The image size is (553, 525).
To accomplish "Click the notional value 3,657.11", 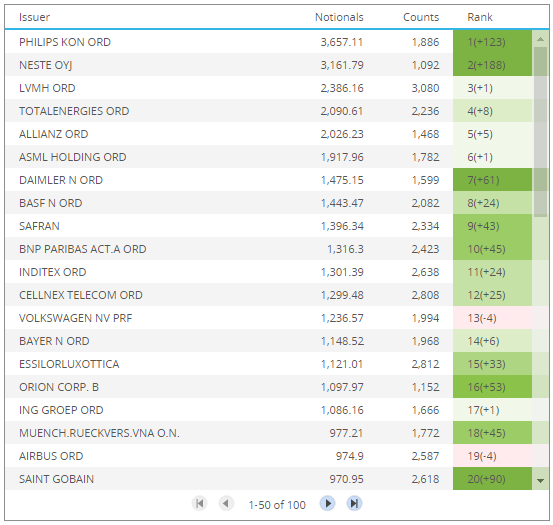I will pos(342,42).
